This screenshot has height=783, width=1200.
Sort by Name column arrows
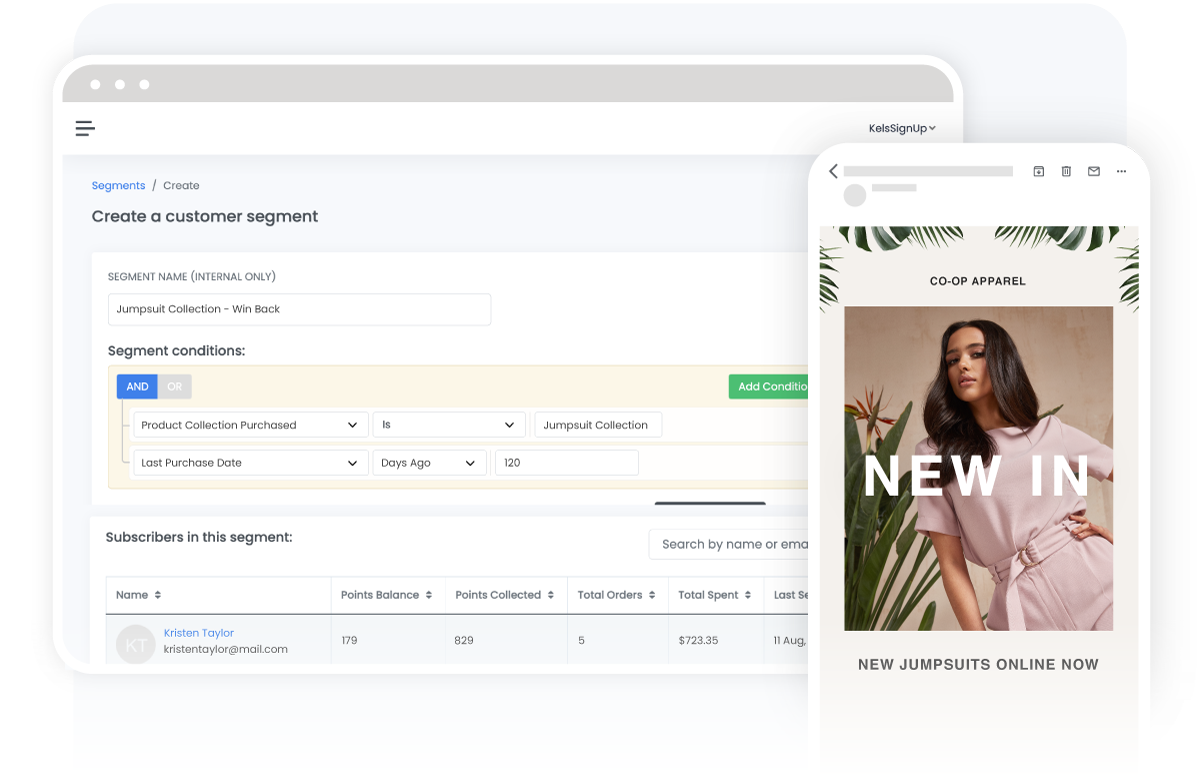coord(158,595)
